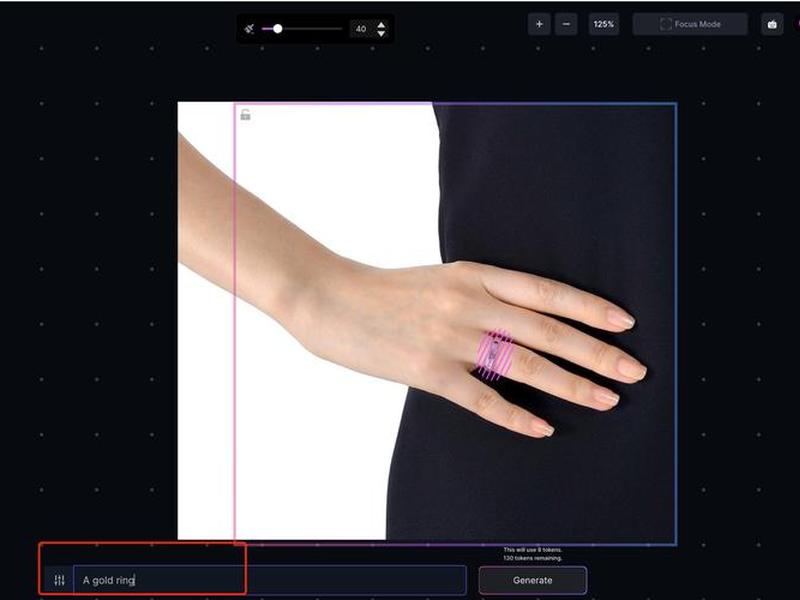Increase brush size with the up arrow
This screenshot has height=600, width=800.
(x=381, y=24)
